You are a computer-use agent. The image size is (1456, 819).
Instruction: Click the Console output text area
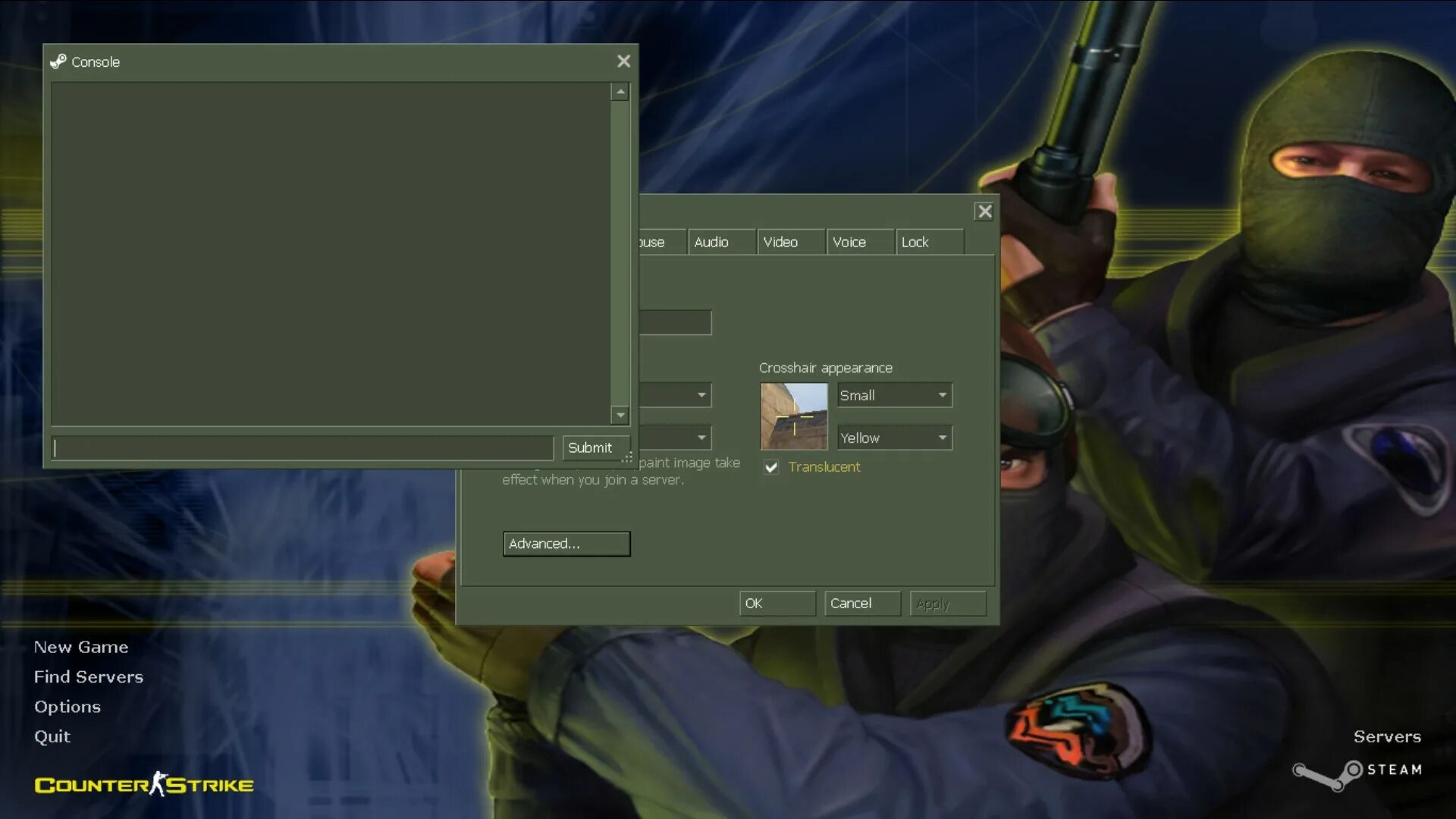tap(331, 253)
